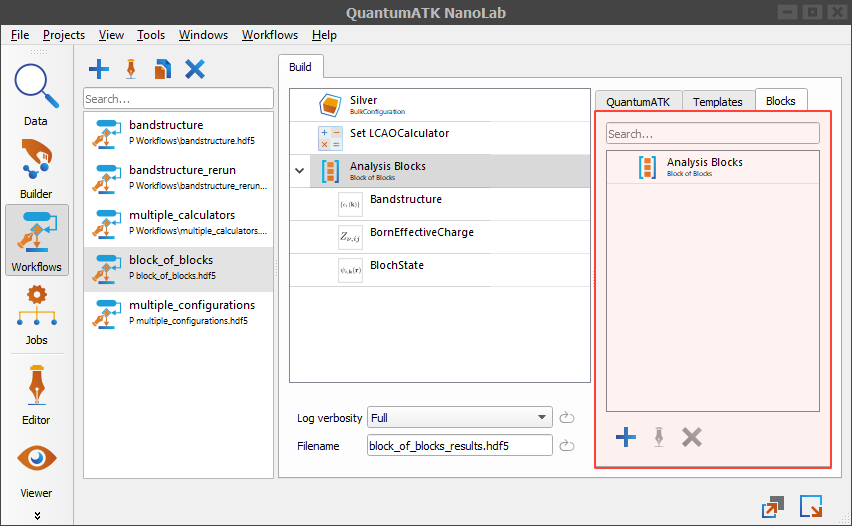
Task: Click the BornEffectiveCharge Z icon
Action: coord(350,237)
